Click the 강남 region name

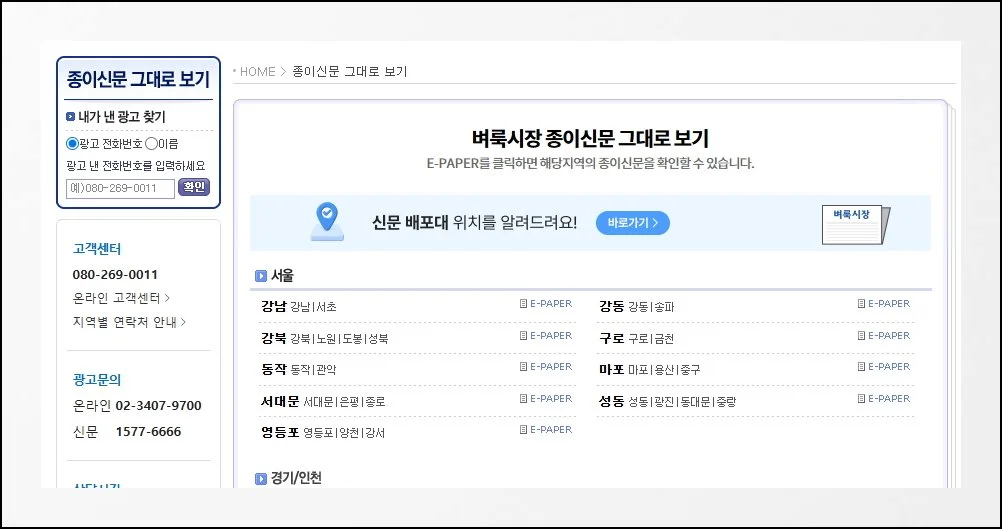(x=274, y=306)
